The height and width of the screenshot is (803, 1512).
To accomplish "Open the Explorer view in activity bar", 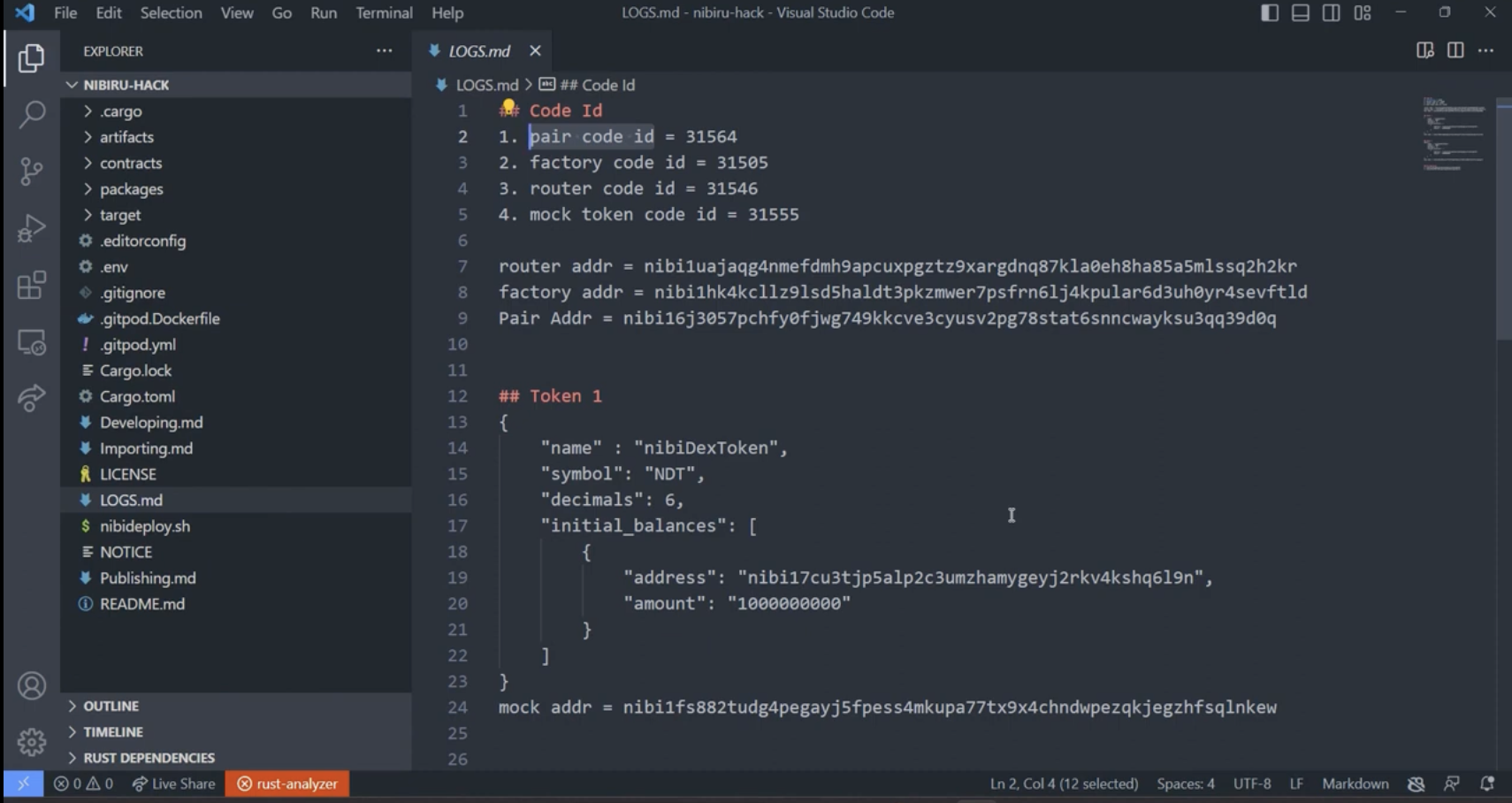I will pyautogui.click(x=32, y=58).
